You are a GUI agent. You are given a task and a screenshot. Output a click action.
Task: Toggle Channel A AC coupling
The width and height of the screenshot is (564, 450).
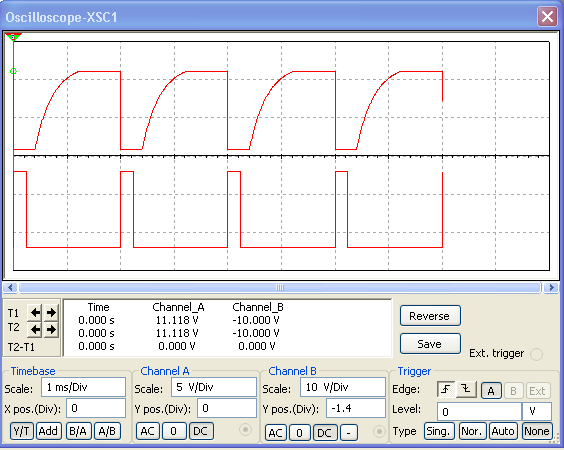148,431
